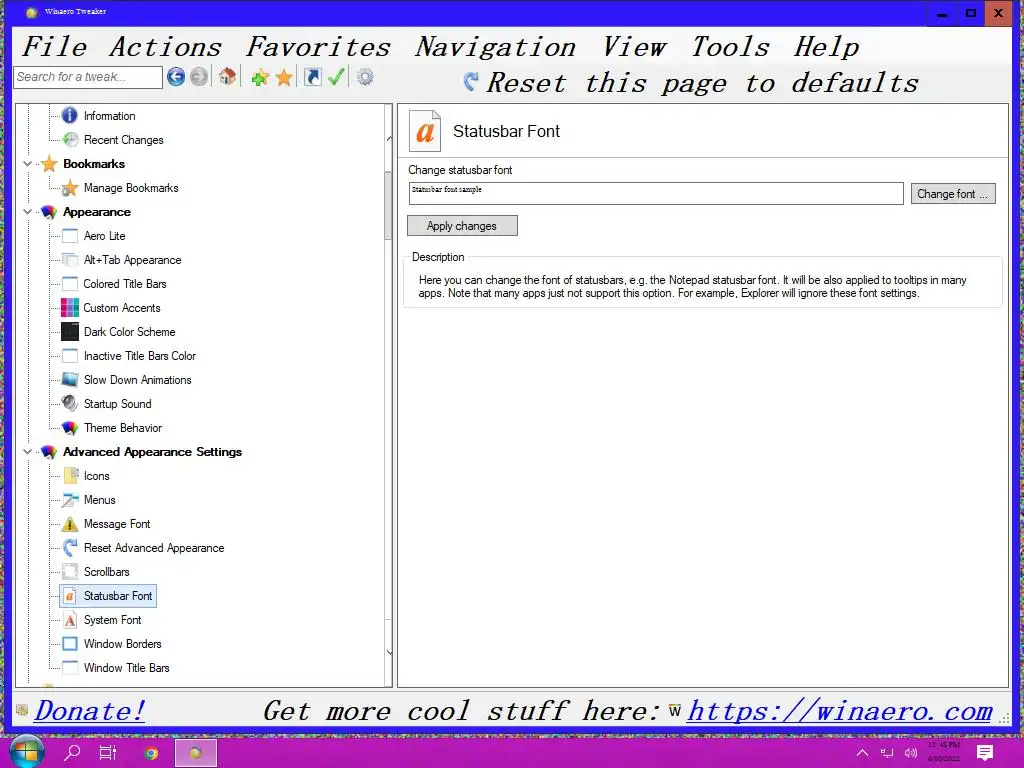Click the Scrollbars tree icon
Screen dimensions: 1024x768
70,572
